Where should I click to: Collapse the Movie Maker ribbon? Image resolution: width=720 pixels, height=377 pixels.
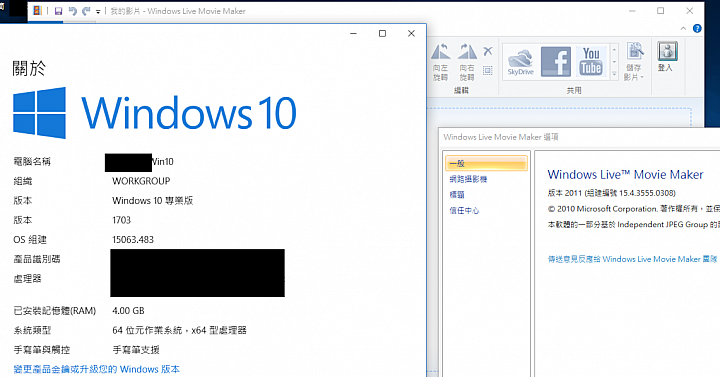coord(683,28)
